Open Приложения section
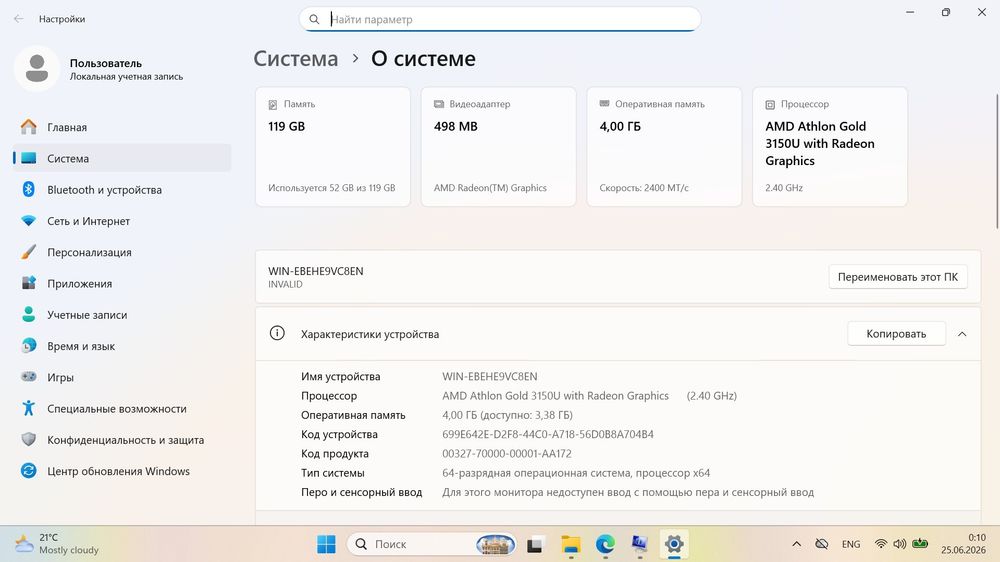 (122, 283)
